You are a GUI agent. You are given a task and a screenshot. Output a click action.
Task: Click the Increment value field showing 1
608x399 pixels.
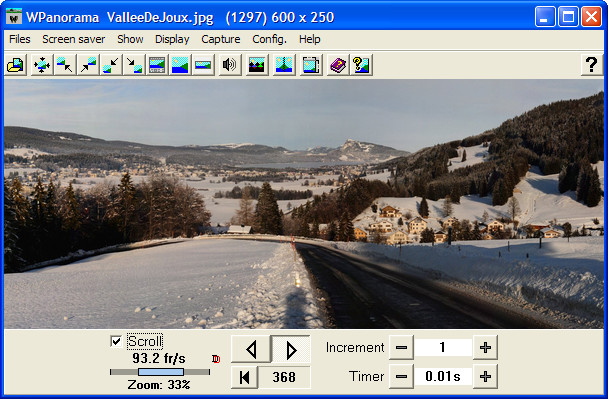point(443,347)
